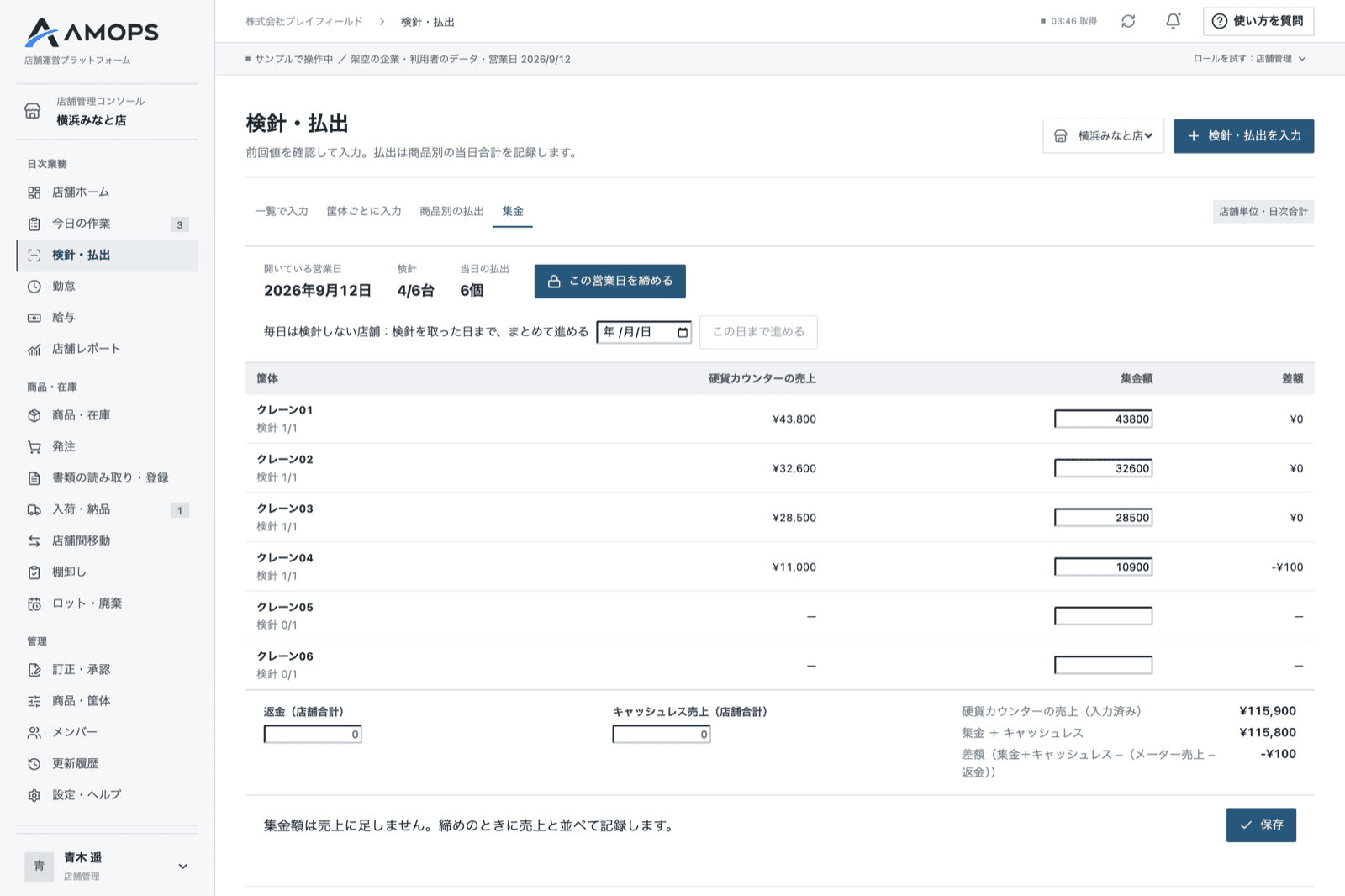Click the キャッシュレス売上 input field
Screen dimensions: 1345x896
[x=662, y=735]
